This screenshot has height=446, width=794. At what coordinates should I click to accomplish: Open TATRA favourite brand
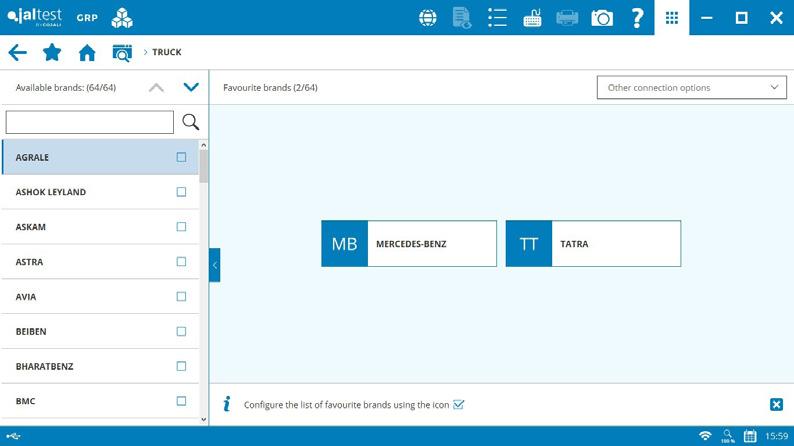tap(593, 244)
